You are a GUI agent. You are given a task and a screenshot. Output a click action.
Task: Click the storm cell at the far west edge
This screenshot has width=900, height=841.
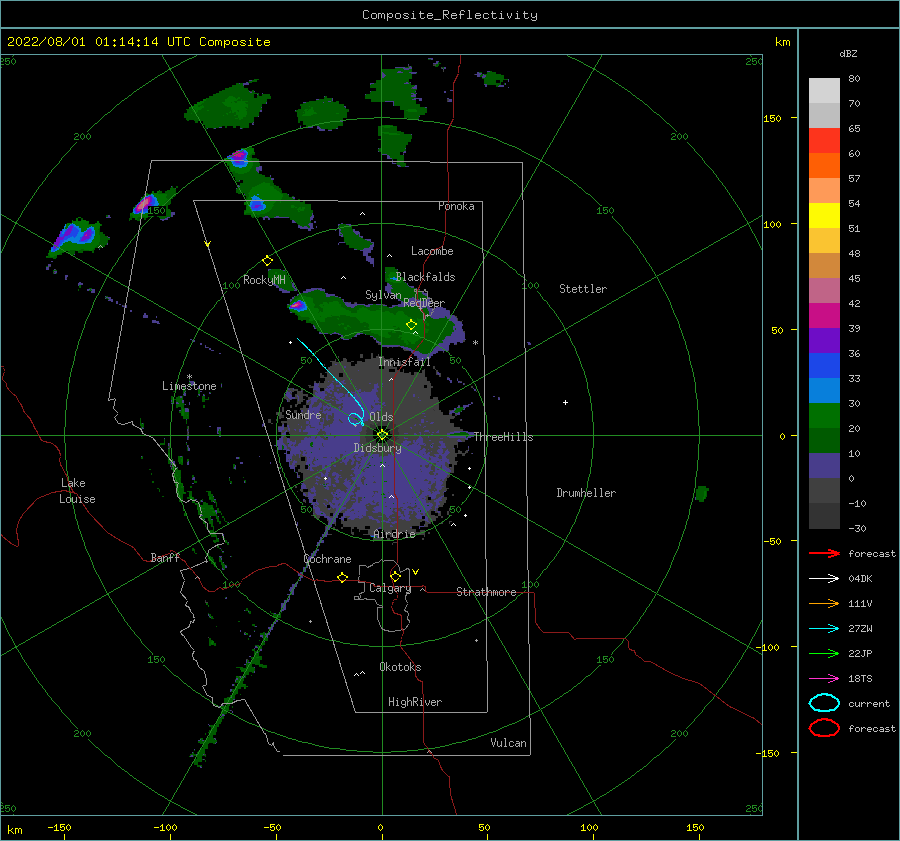point(76,236)
